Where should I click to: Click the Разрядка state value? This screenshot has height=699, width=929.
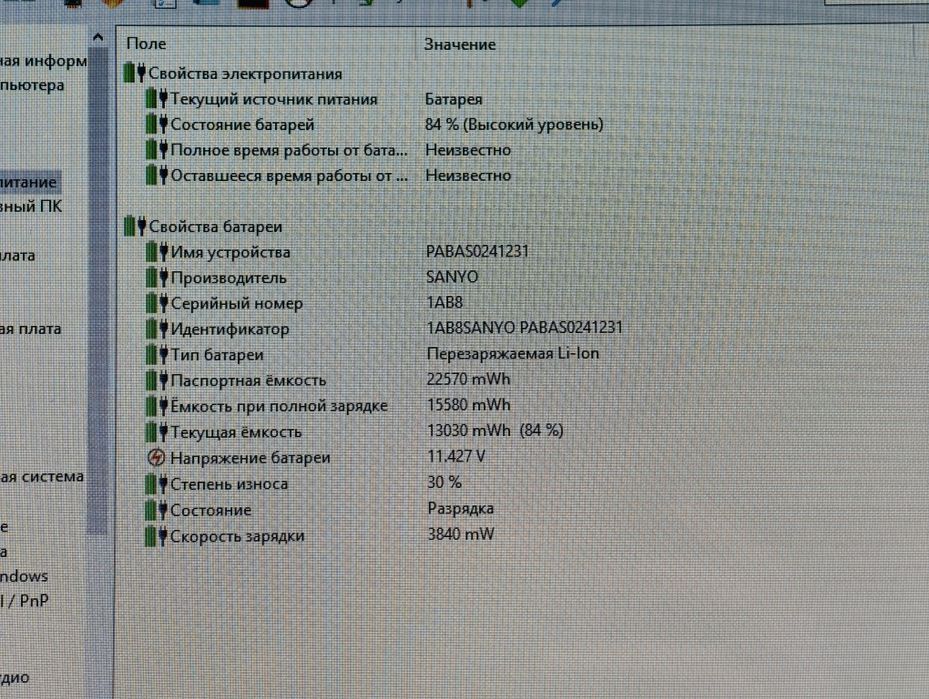[460, 508]
